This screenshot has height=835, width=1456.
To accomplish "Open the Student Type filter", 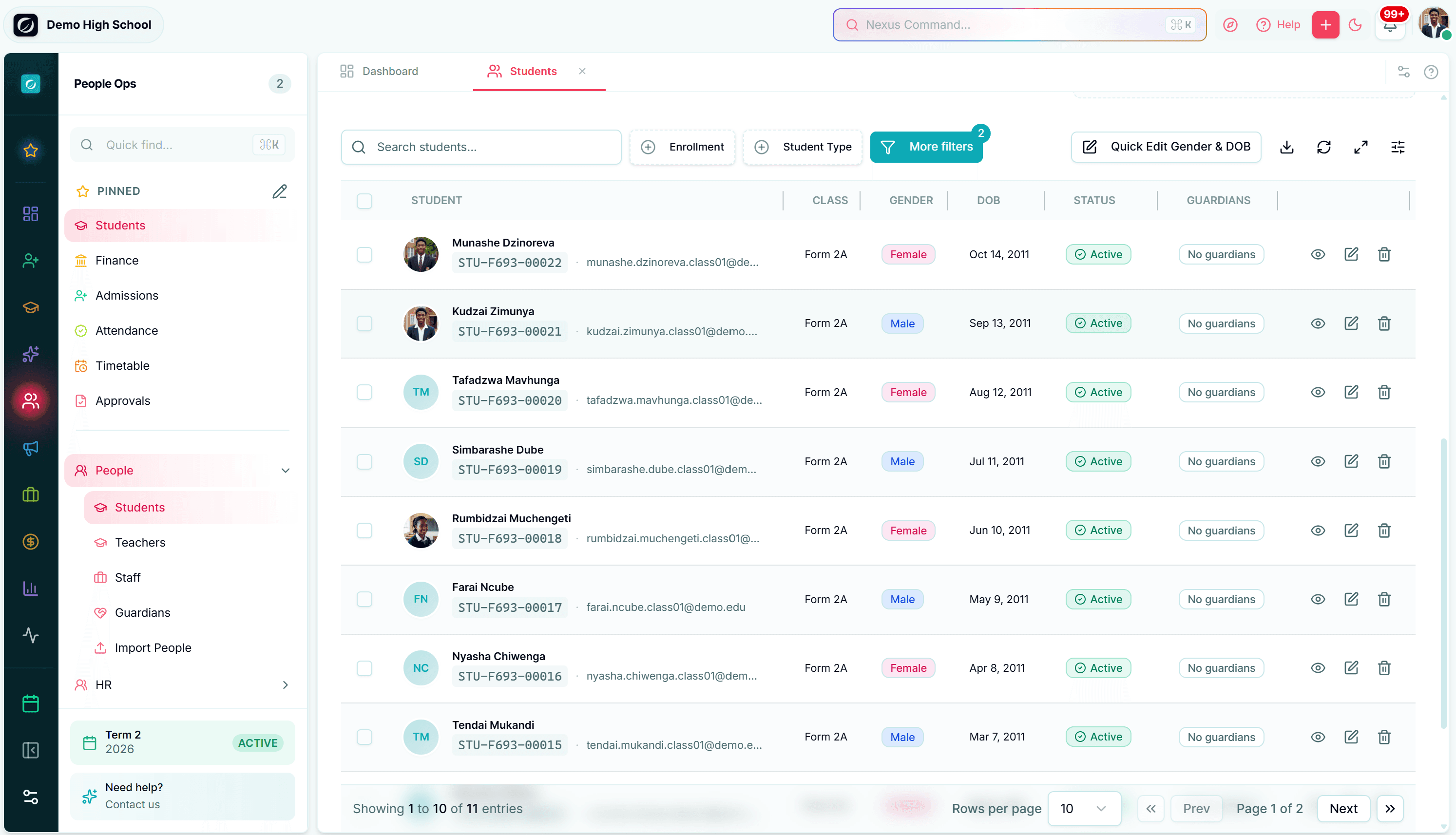I will click(x=802, y=147).
